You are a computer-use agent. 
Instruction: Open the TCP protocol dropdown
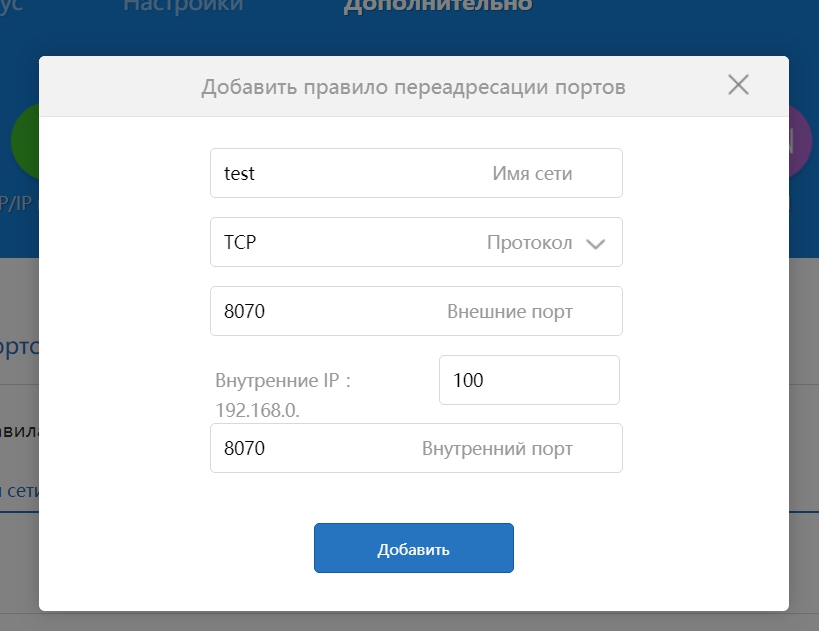[415, 242]
